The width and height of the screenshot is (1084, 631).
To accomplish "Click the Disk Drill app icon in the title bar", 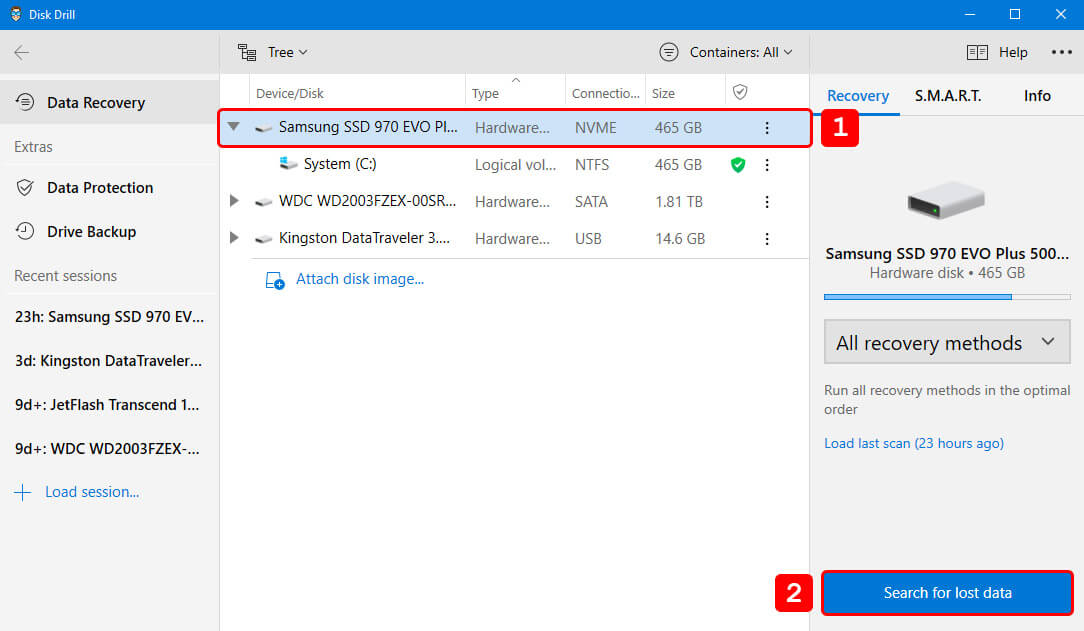I will click(16, 14).
